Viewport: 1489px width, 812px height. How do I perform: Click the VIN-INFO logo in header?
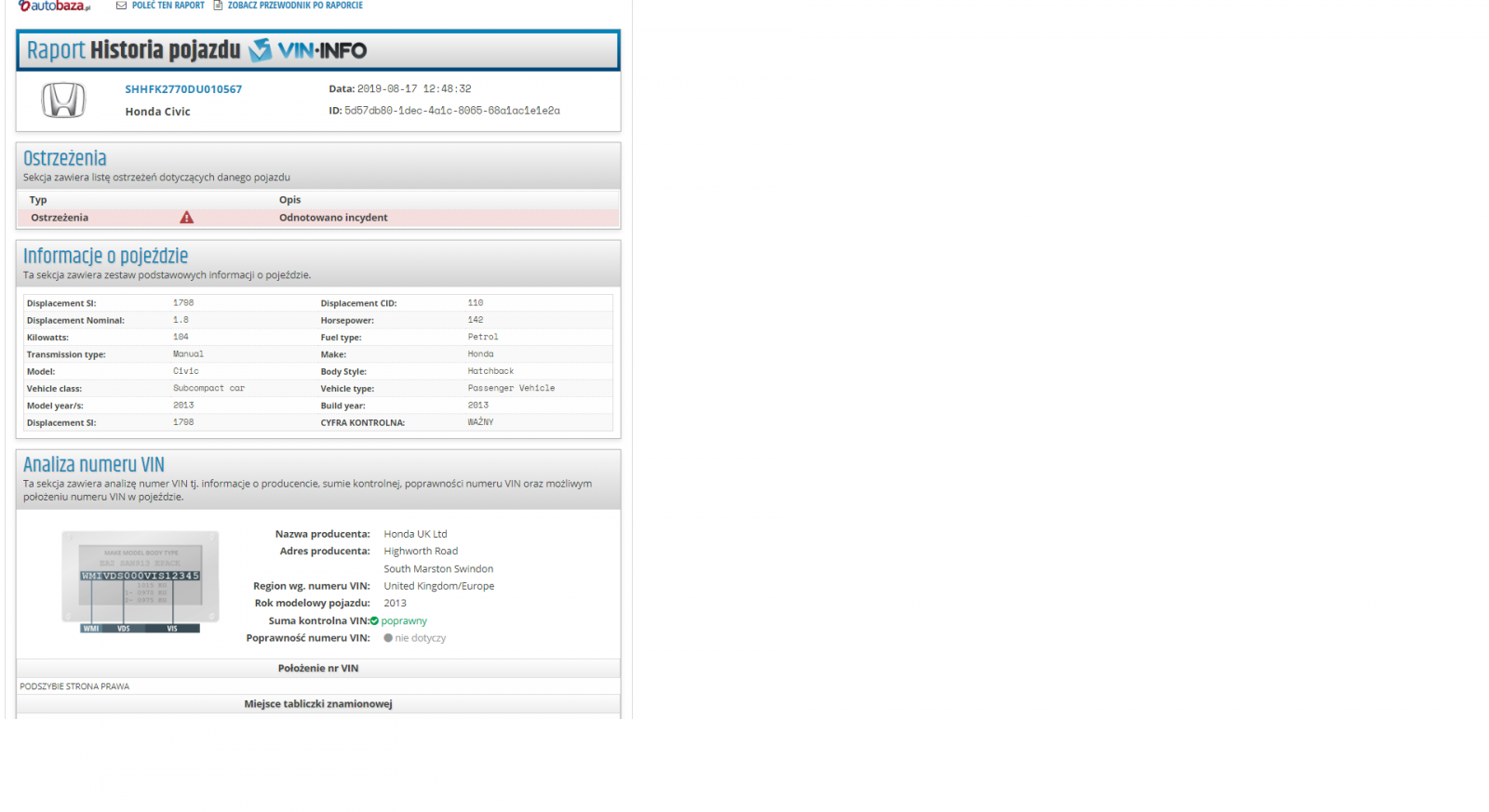click(309, 50)
